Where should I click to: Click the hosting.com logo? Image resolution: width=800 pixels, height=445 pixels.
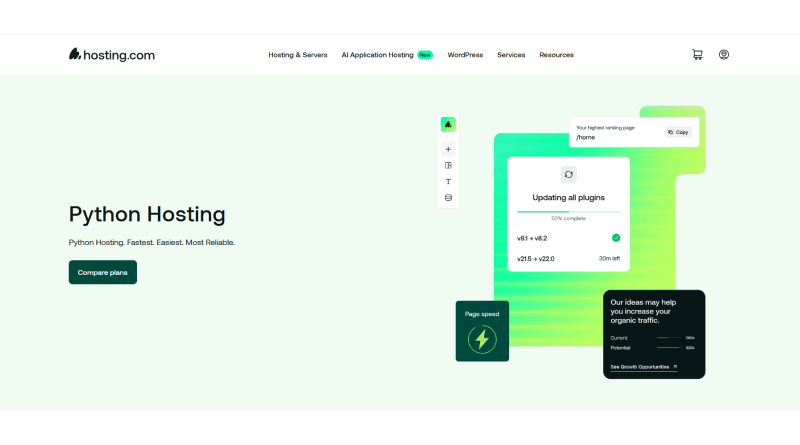coord(112,55)
